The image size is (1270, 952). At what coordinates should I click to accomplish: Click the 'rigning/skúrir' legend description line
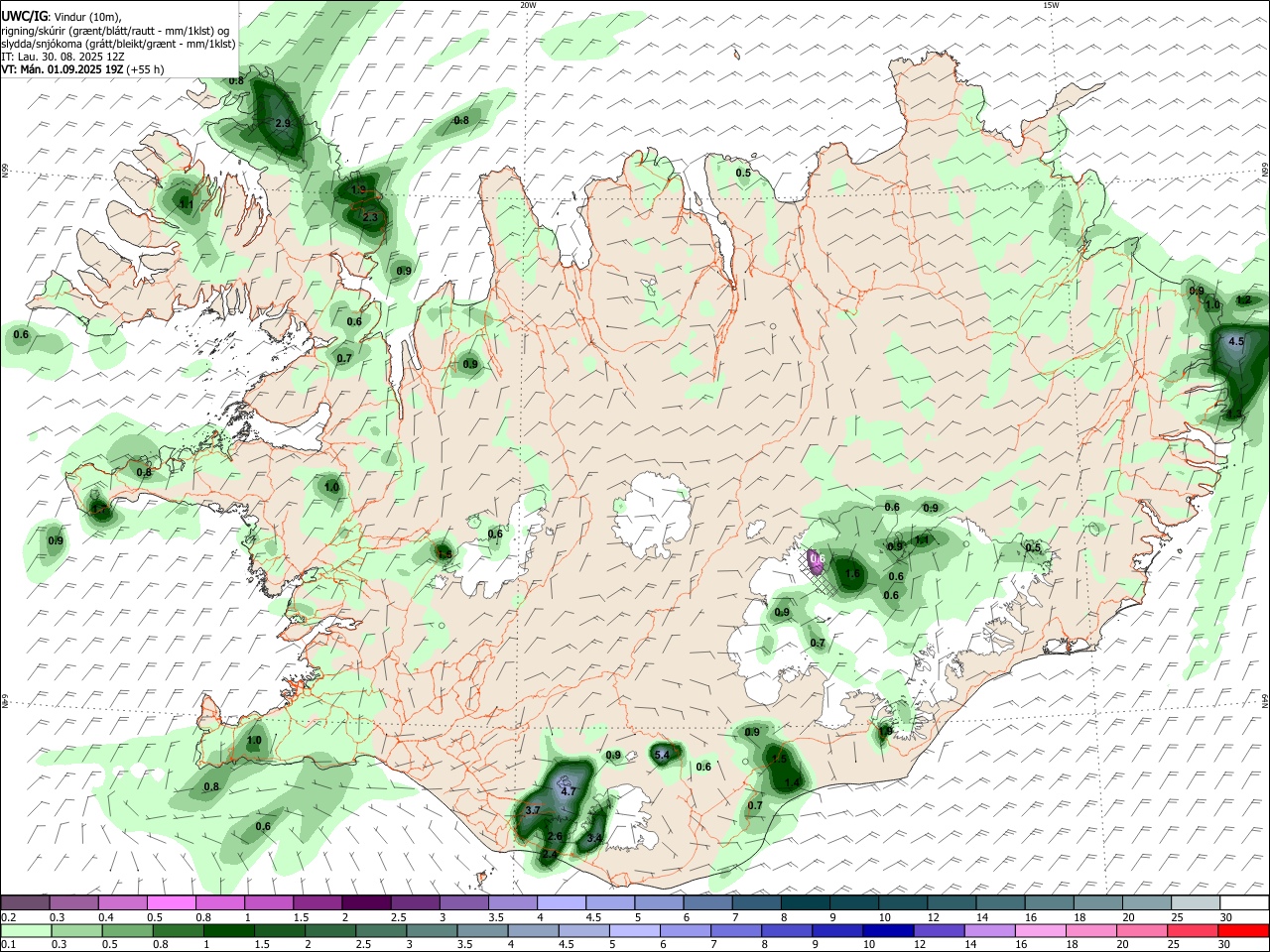(x=115, y=31)
